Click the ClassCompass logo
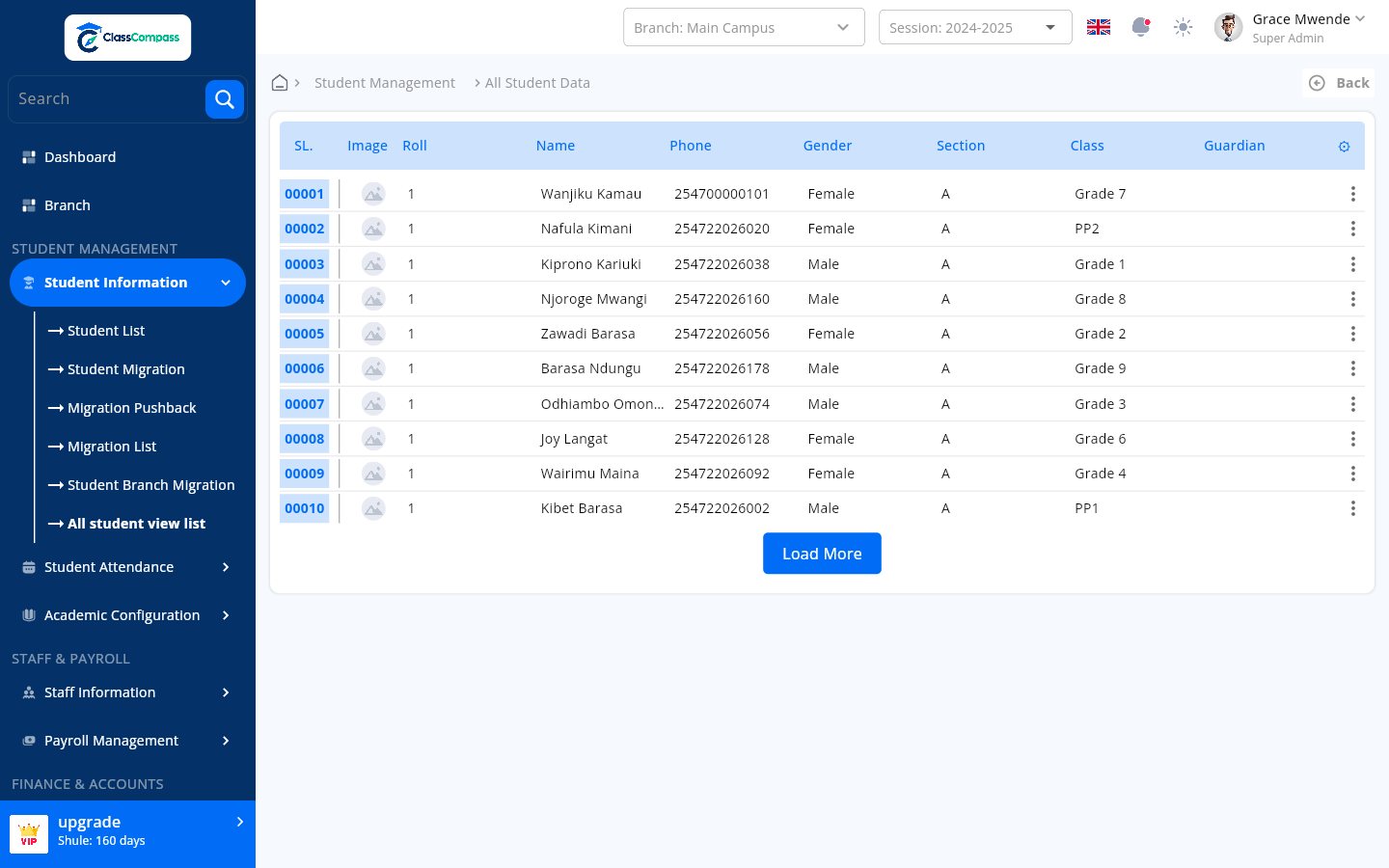 coord(127,38)
